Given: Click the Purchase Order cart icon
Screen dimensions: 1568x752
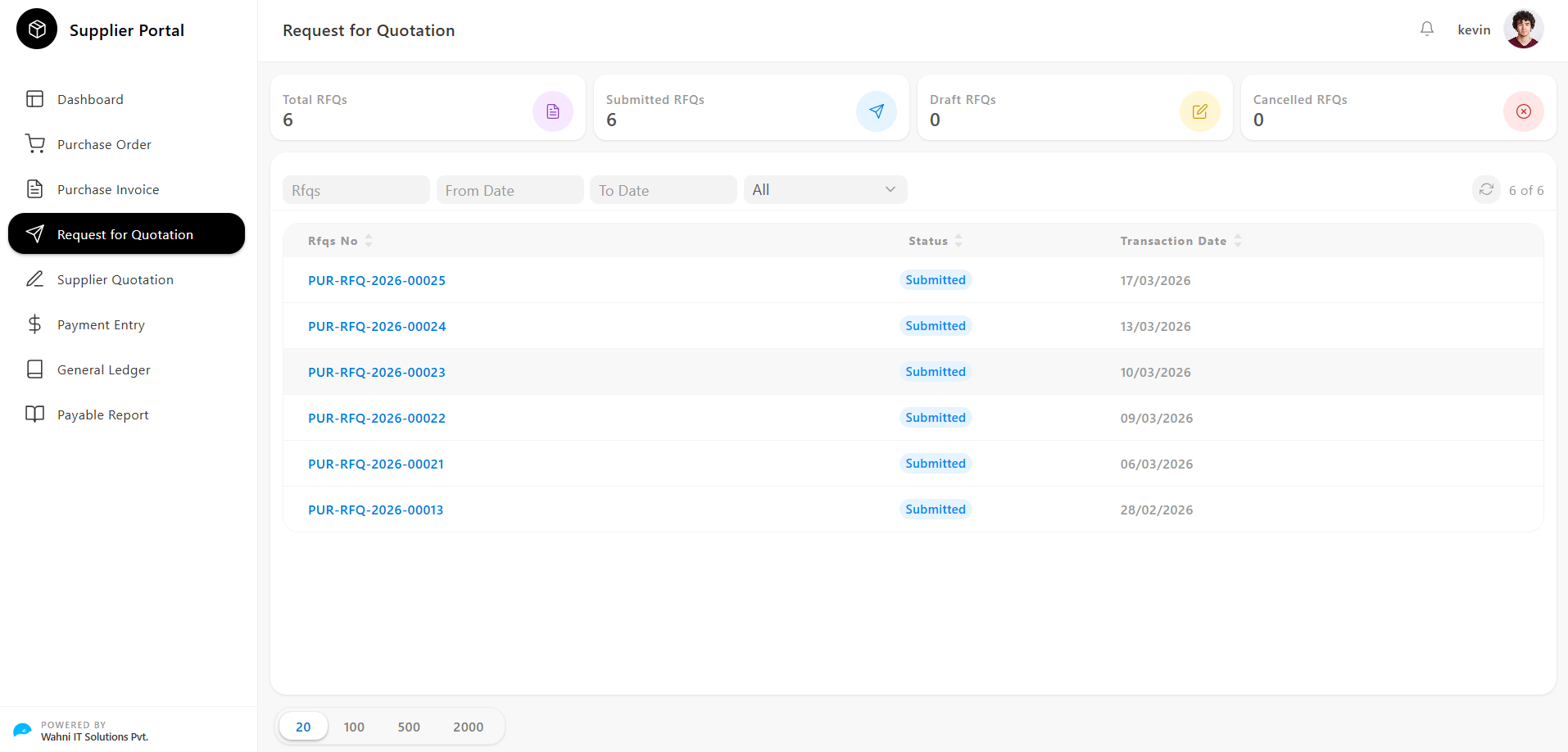Looking at the screenshot, I should coord(34,144).
